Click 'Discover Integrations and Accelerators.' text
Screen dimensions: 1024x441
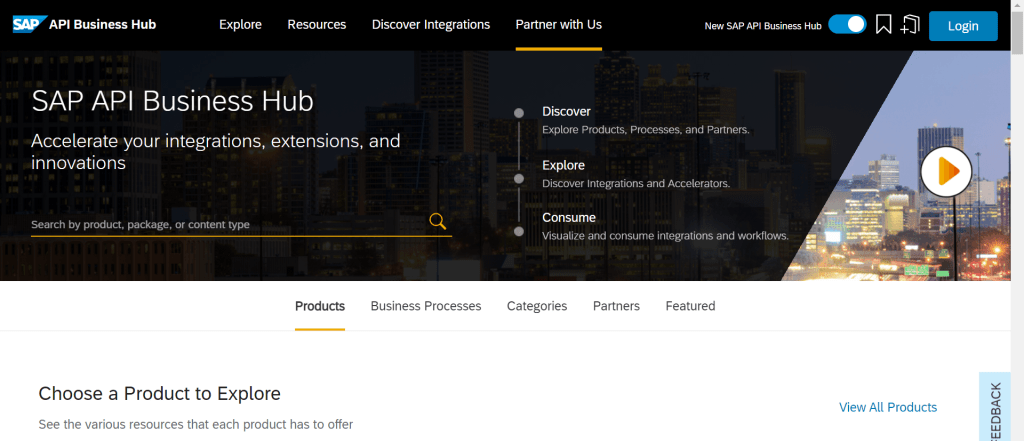pyautogui.click(x=636, y=184)
